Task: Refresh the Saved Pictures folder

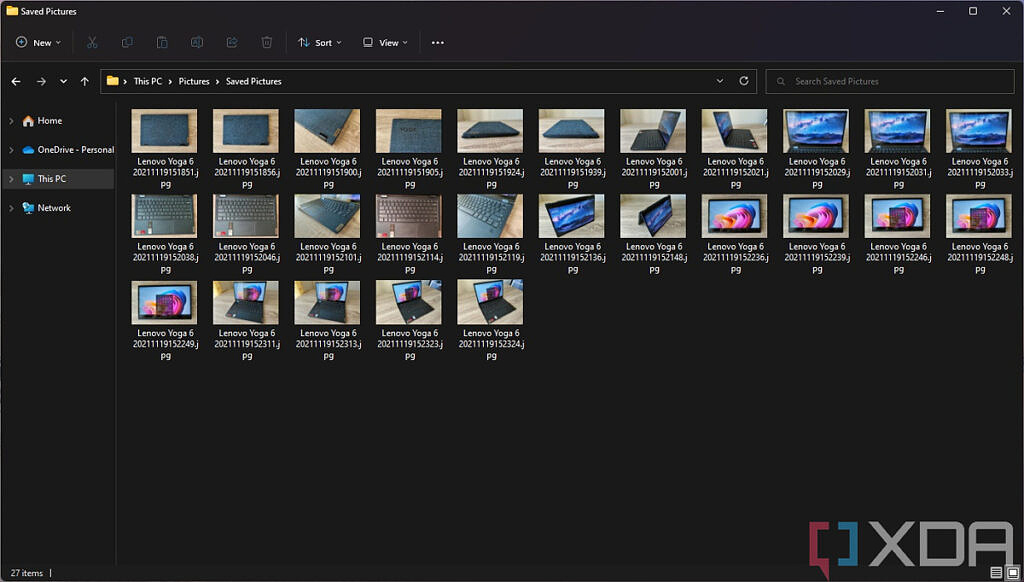Action: 743,81
